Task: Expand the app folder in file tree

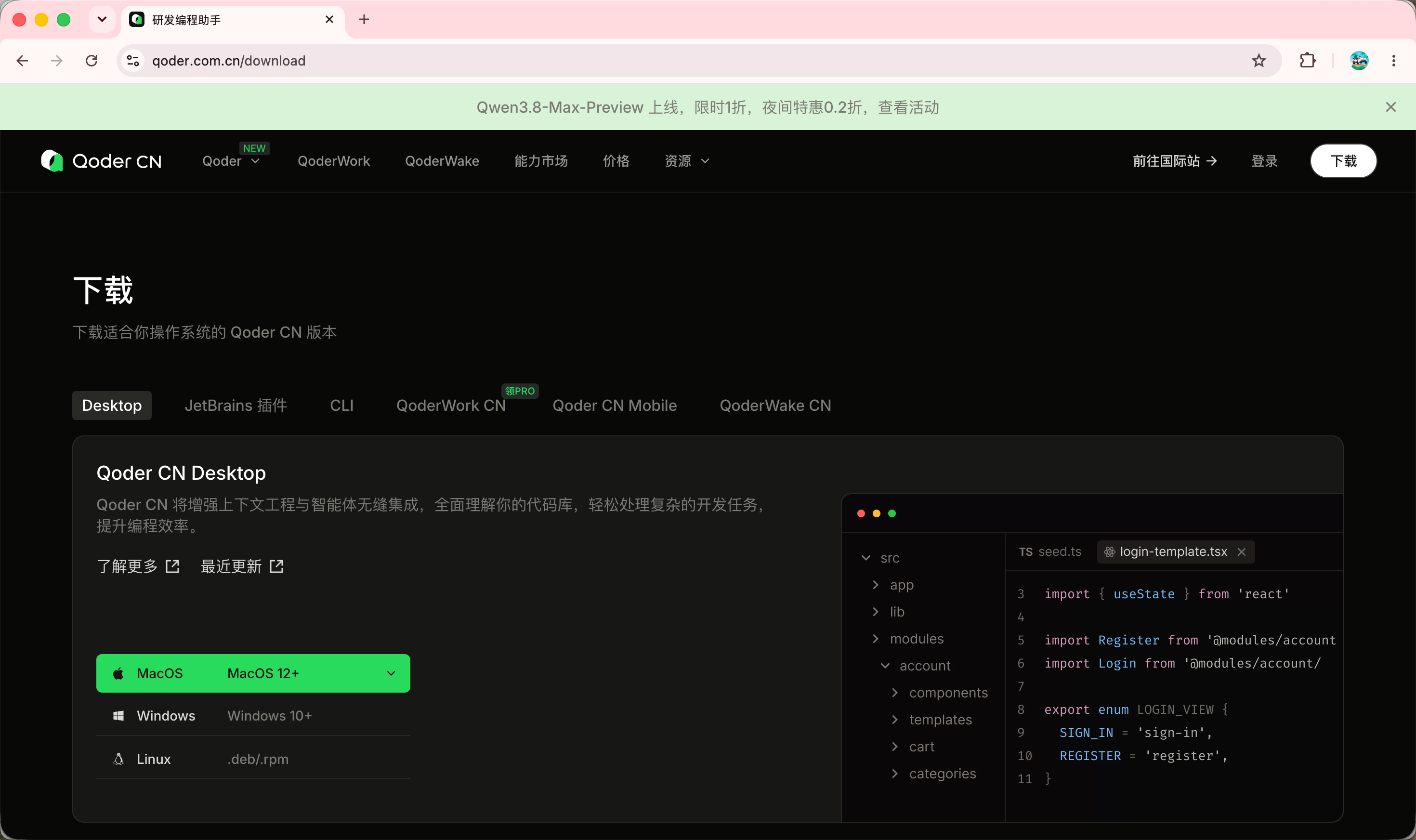Action: [876, 585]
